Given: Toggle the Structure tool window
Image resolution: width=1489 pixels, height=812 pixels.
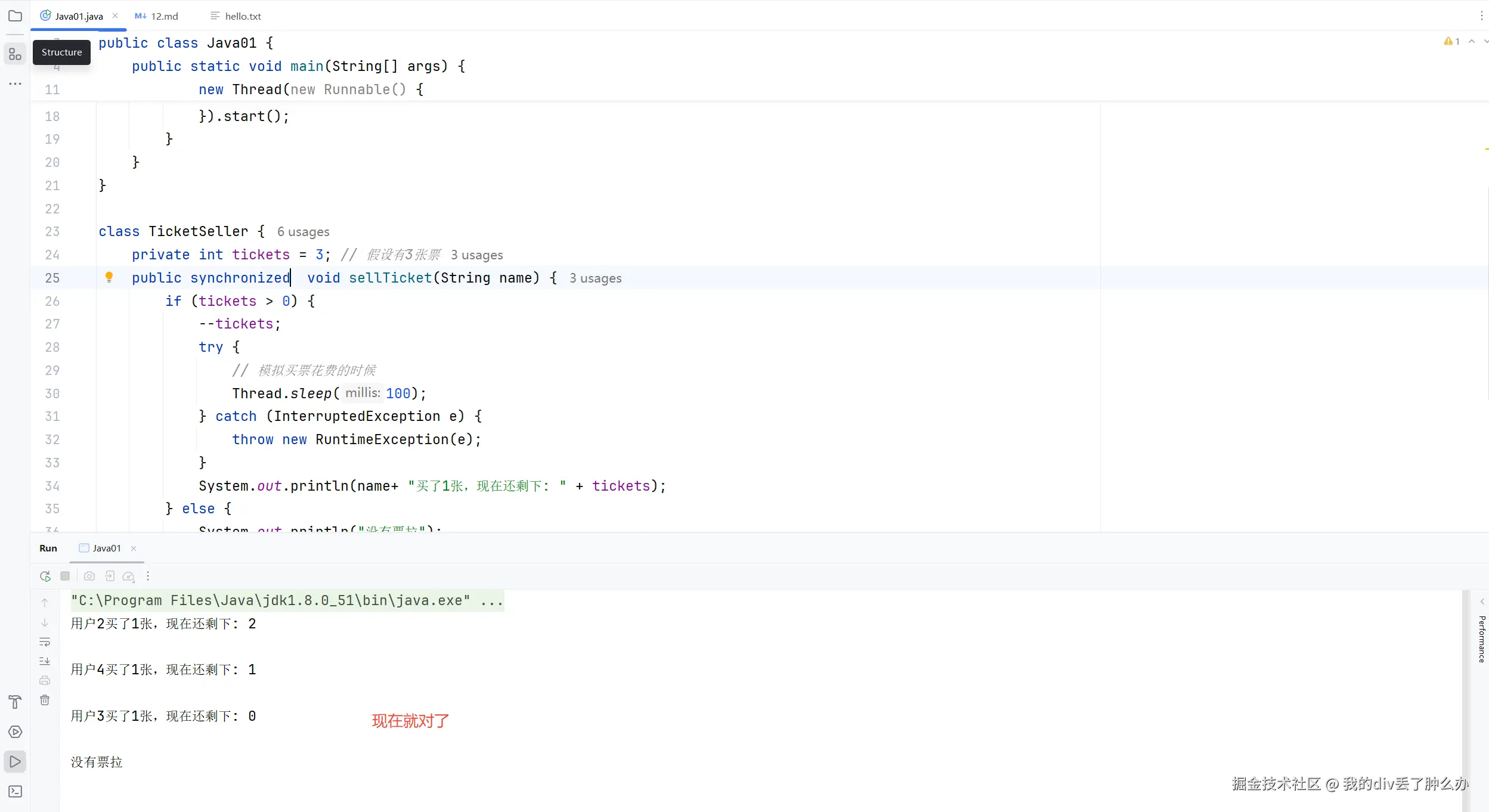Looking at the screenshot, I should pyautogui.click(x=15, y=55).
